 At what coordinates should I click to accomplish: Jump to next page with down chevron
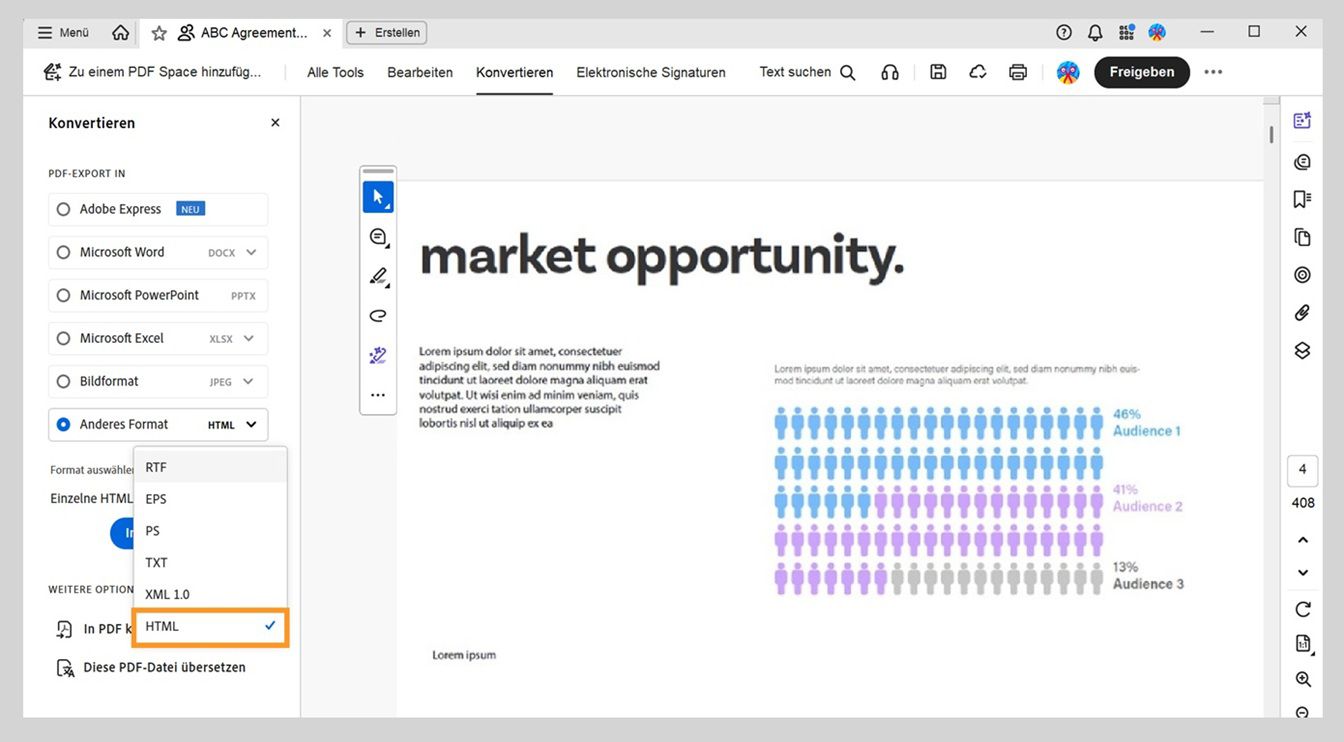[1302, 572]
